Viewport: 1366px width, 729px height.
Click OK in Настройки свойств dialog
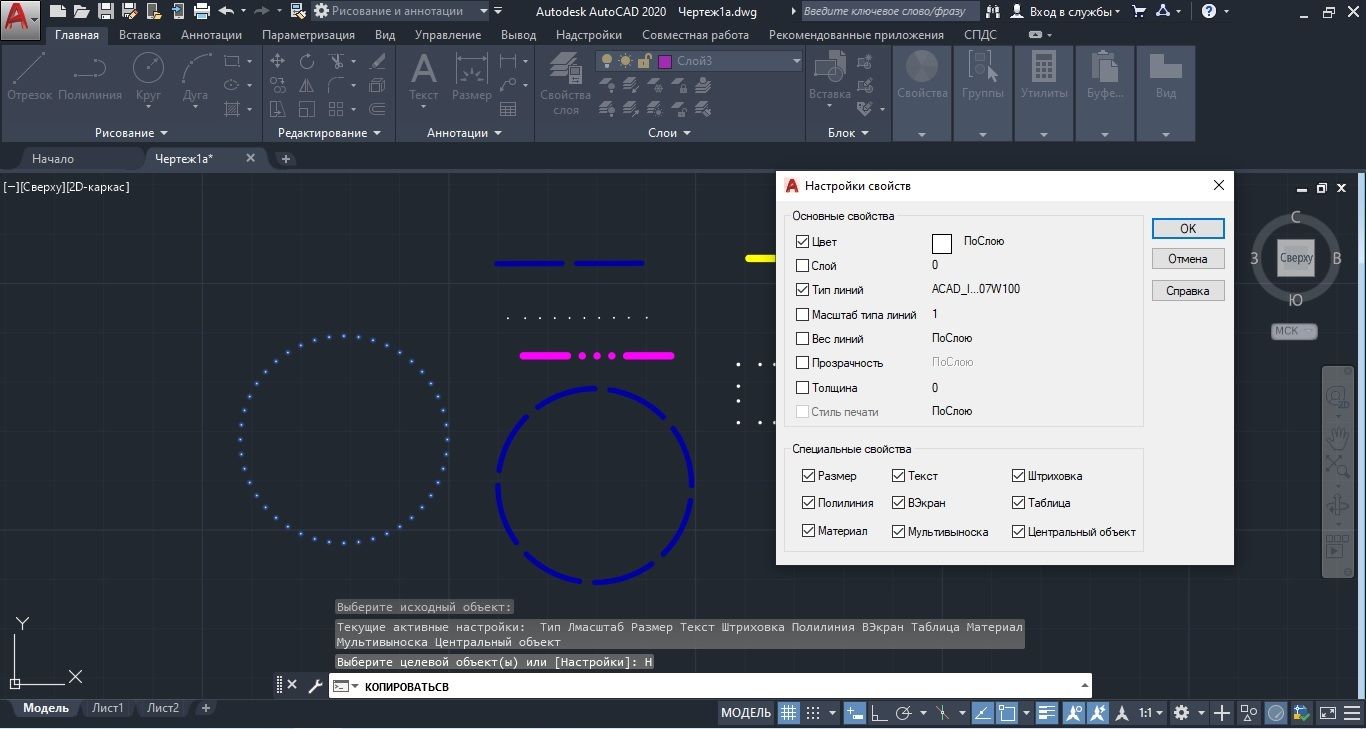click(x=1188, y=228)
